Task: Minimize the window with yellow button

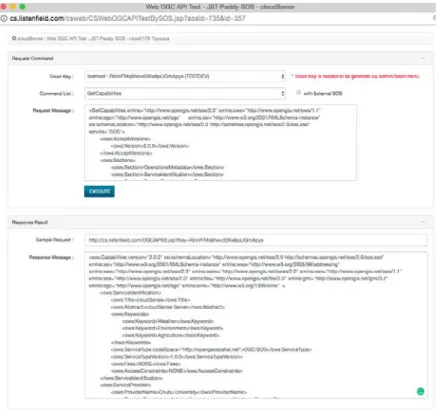Action: pos(13,6)
